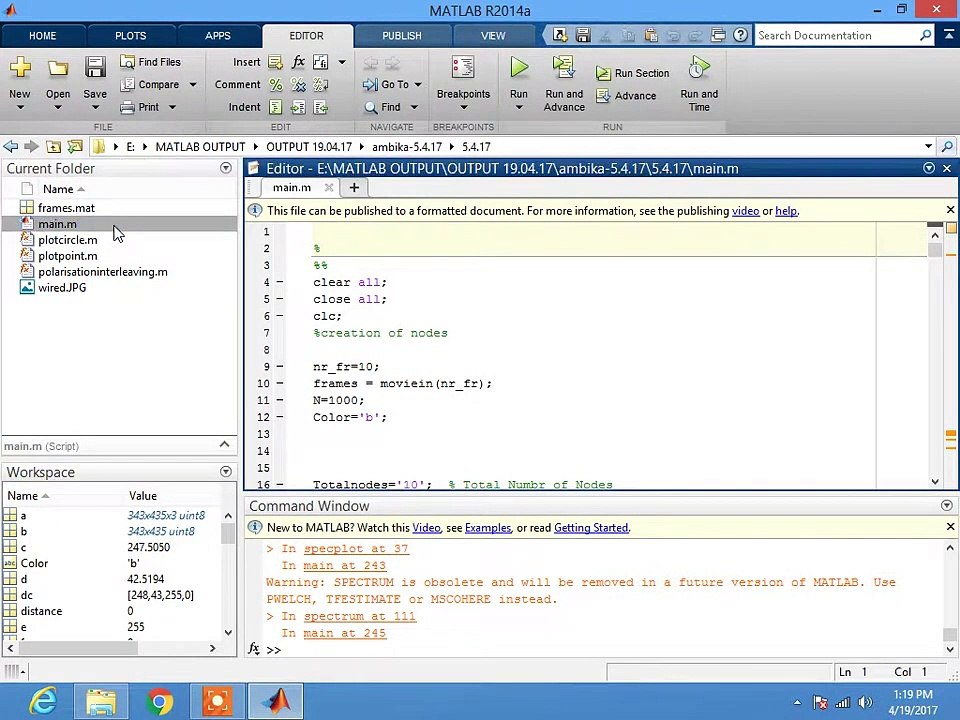This screenshot has width=960, height=720.
Task: Click specplot at 37 error link
Action: 356,549
